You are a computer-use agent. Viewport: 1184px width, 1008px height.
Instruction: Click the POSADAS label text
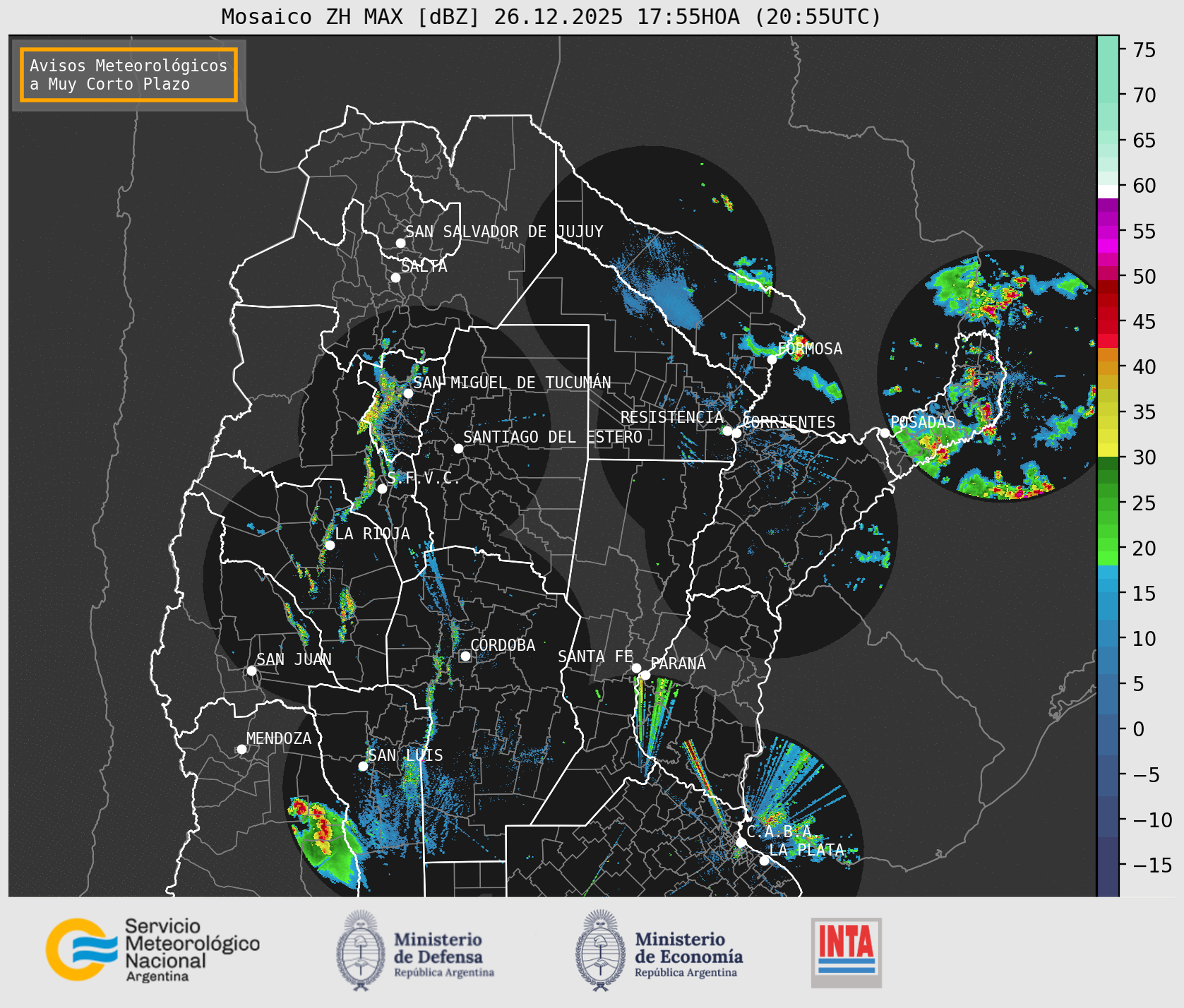point(922,422)
